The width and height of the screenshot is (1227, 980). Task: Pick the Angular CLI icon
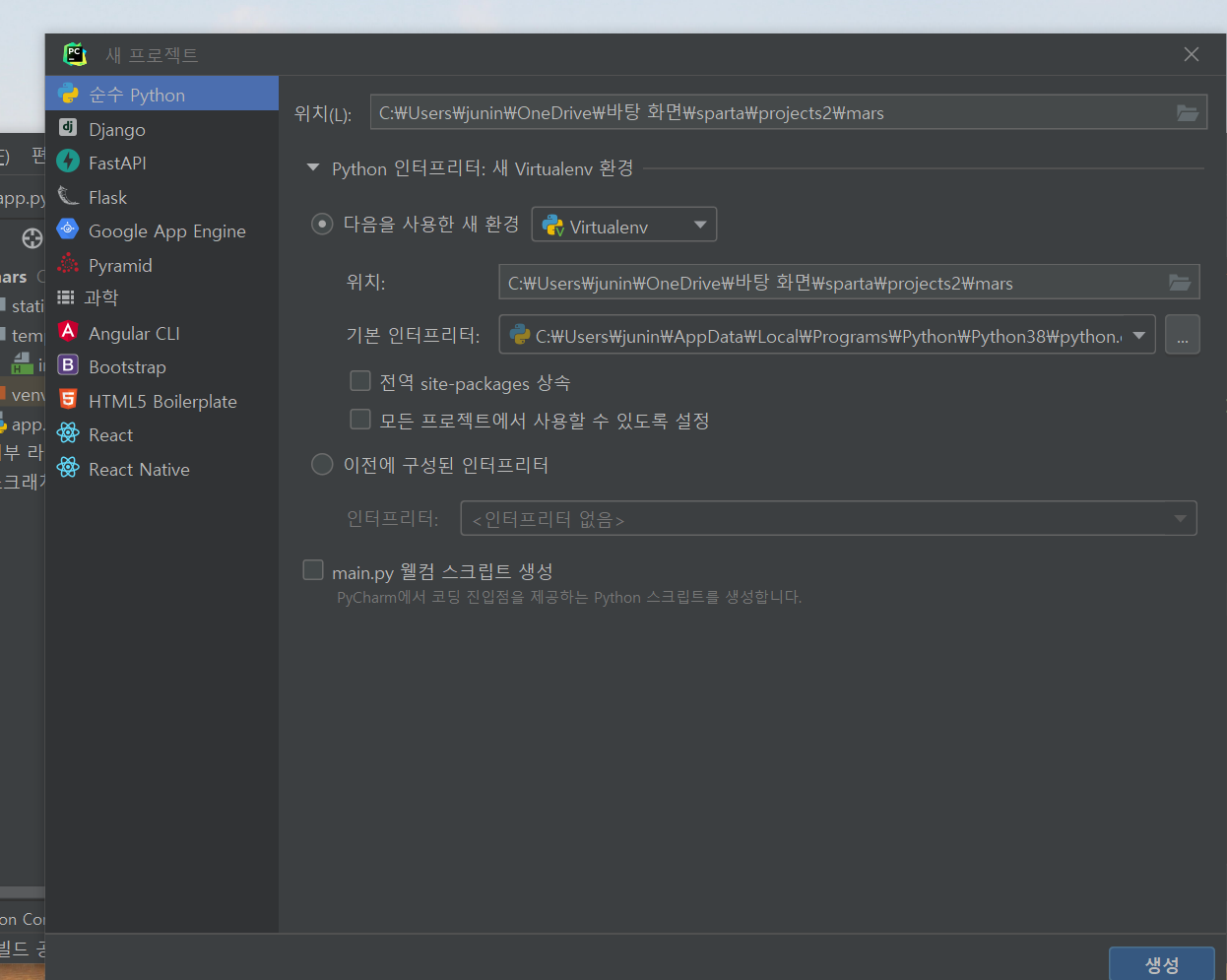(x=68, y=332)
